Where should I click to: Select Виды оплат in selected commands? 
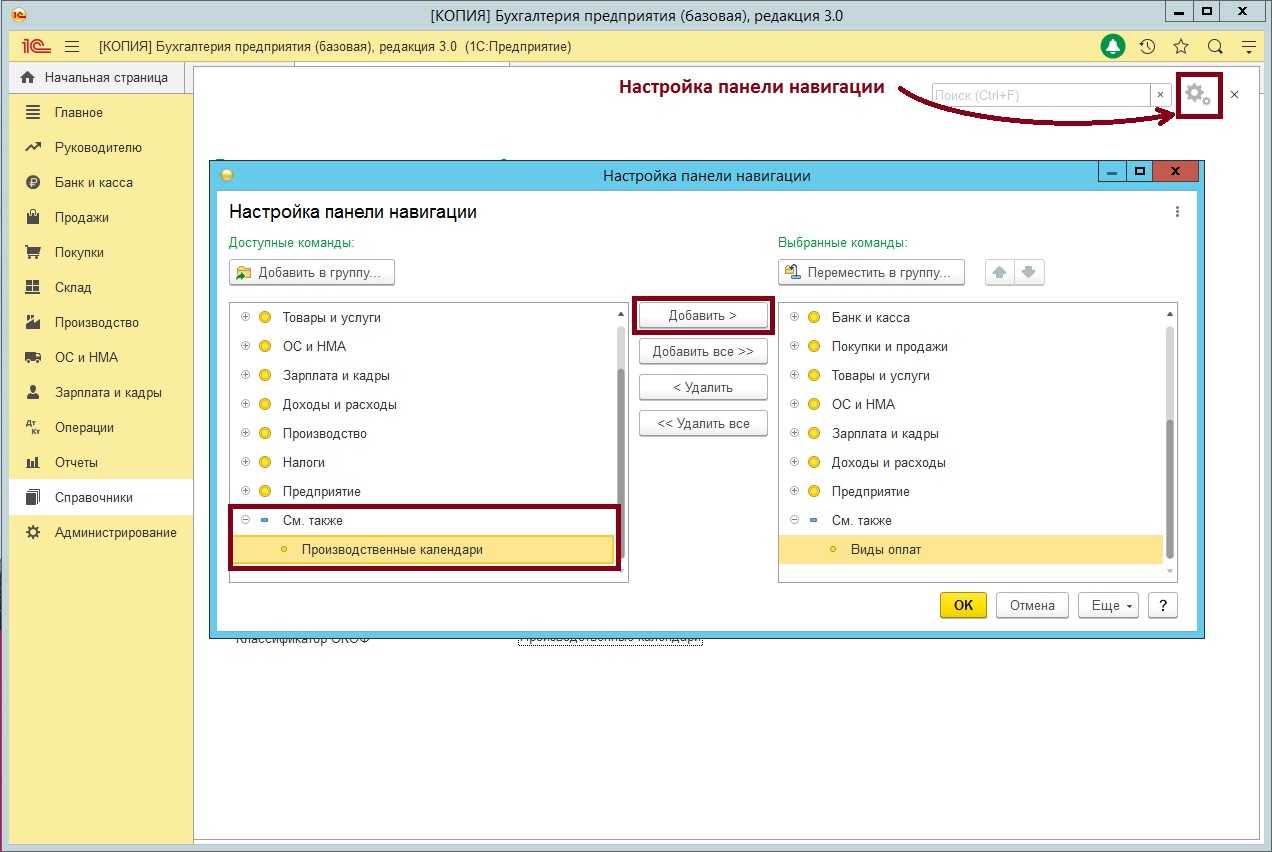pos(970,549)
